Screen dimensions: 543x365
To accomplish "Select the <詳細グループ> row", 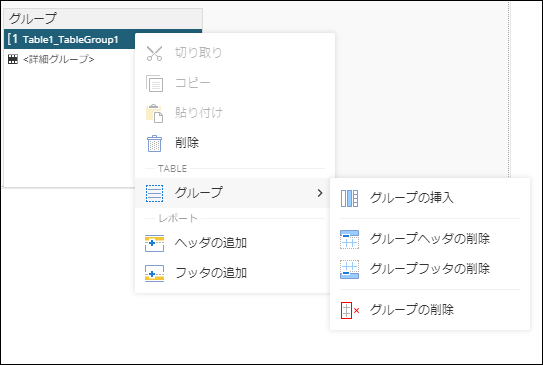I will (x=69, y=59).
